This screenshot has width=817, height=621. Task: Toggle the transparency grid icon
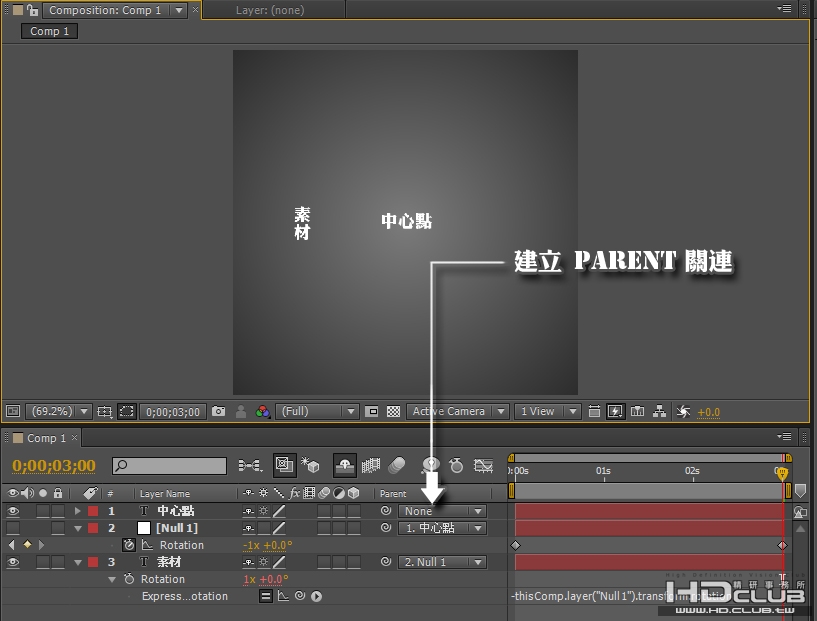(x=393, y=412)
